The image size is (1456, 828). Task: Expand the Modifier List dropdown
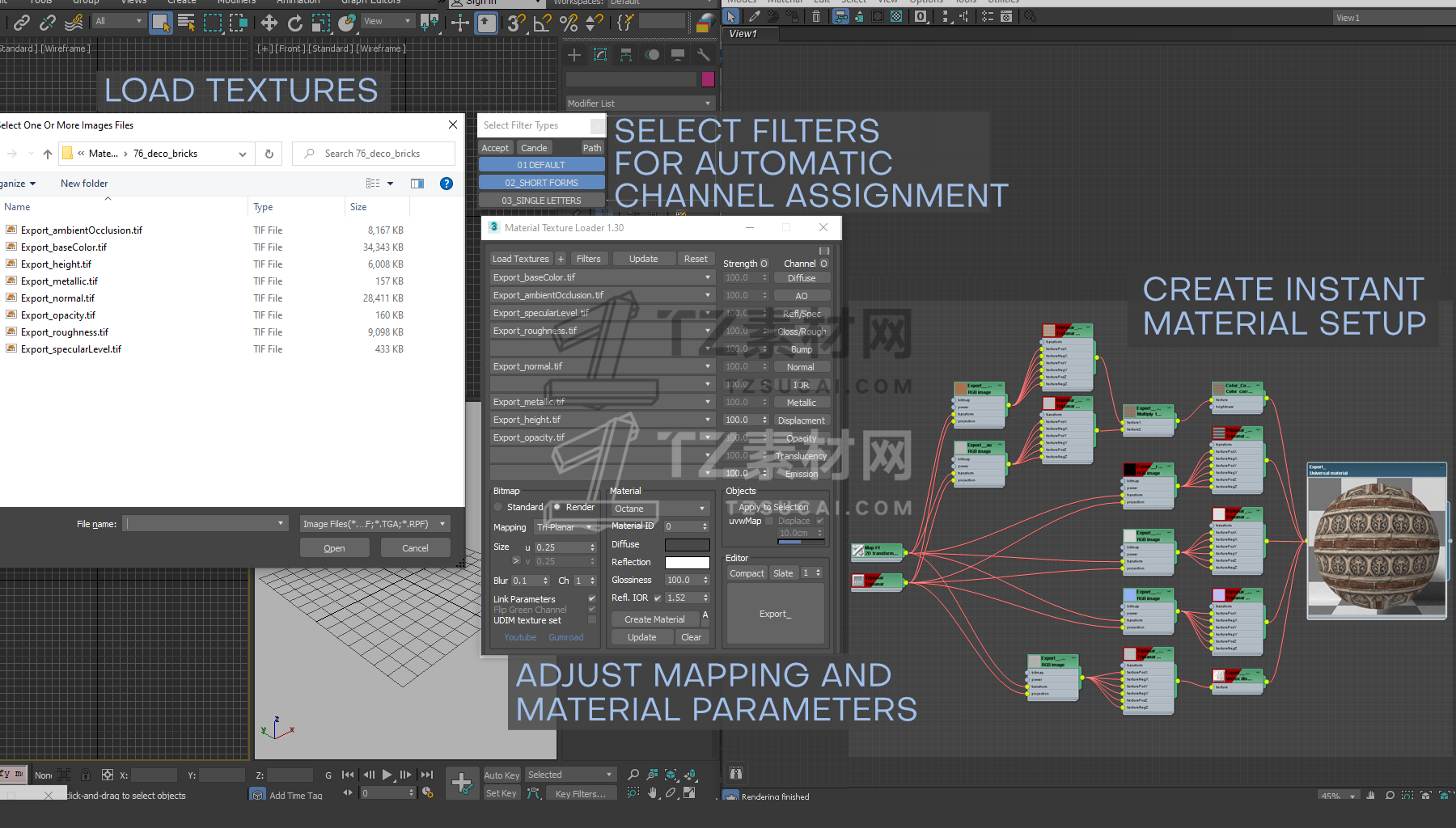[x=640, y=103]
